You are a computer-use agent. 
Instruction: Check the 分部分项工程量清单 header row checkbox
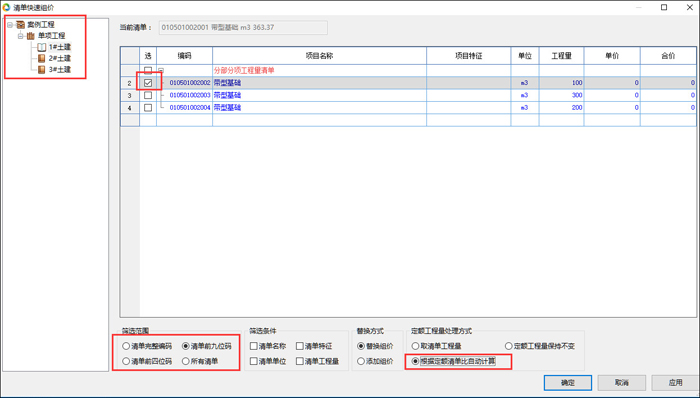(x=148, y=70)
